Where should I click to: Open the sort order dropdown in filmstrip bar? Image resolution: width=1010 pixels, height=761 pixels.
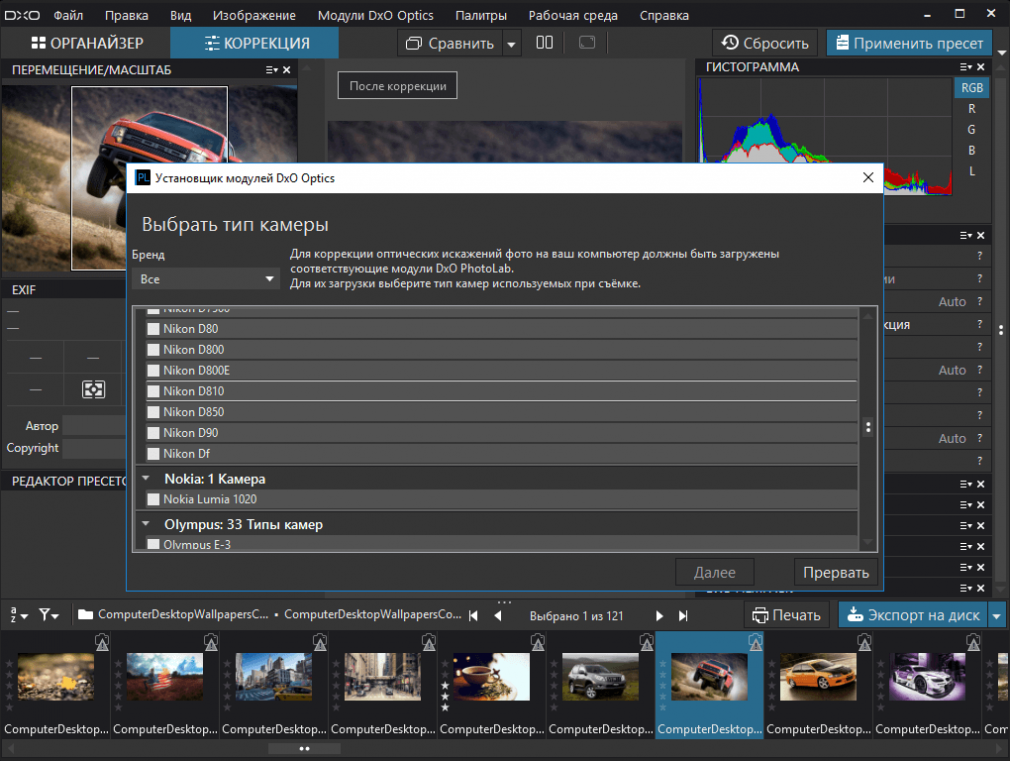coord(19,615)
